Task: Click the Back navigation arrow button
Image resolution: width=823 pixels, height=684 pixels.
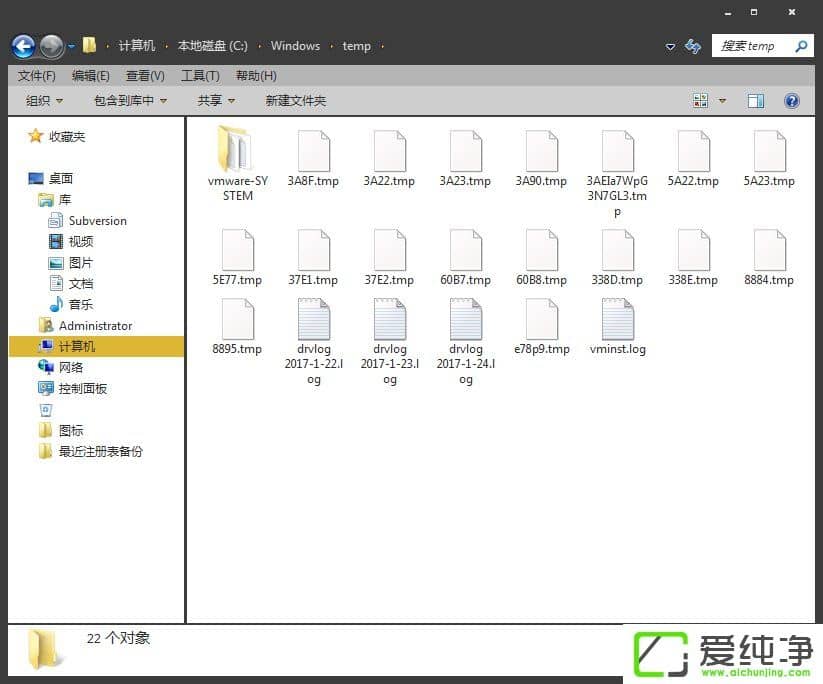Action: 23,46
